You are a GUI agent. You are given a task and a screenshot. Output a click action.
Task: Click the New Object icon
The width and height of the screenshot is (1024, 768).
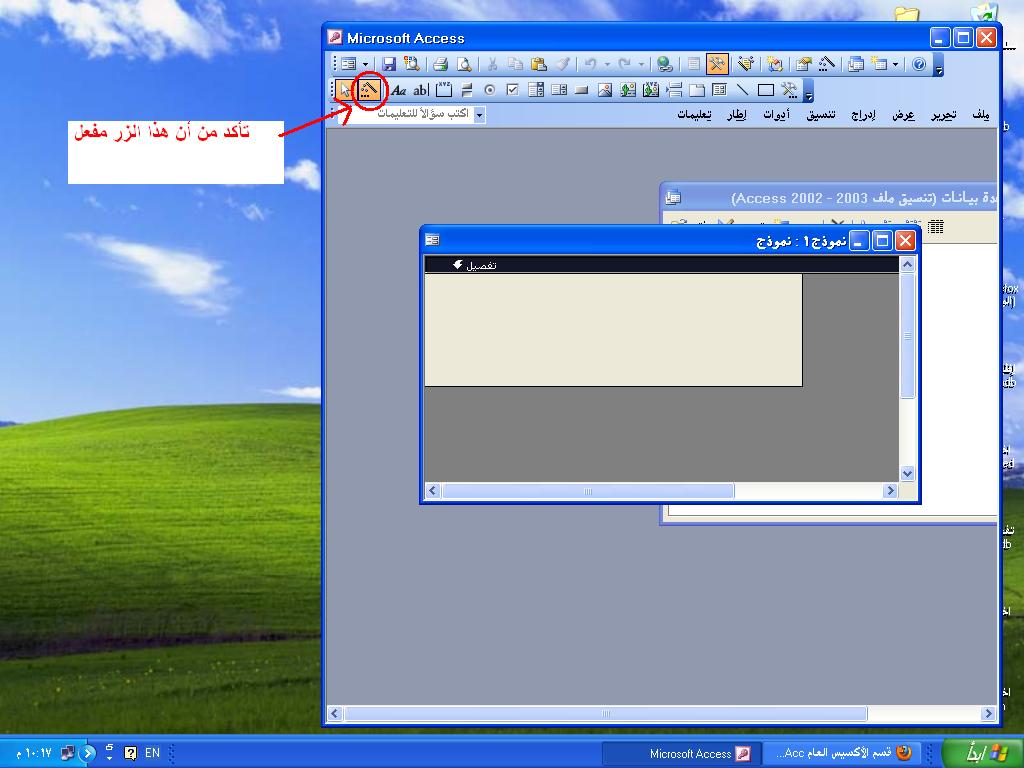tap(879, 64)
